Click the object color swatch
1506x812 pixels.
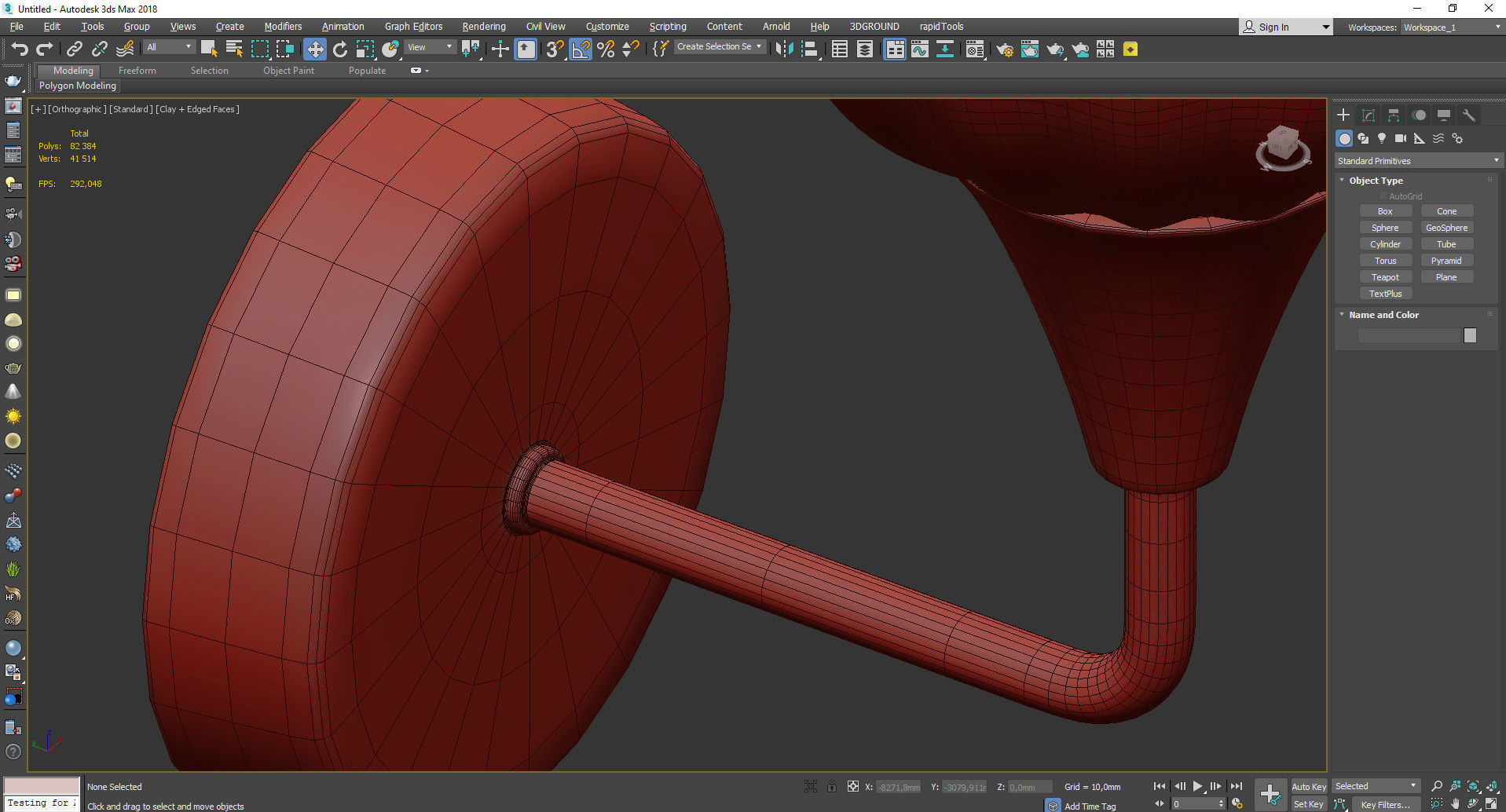(1470, 335)
